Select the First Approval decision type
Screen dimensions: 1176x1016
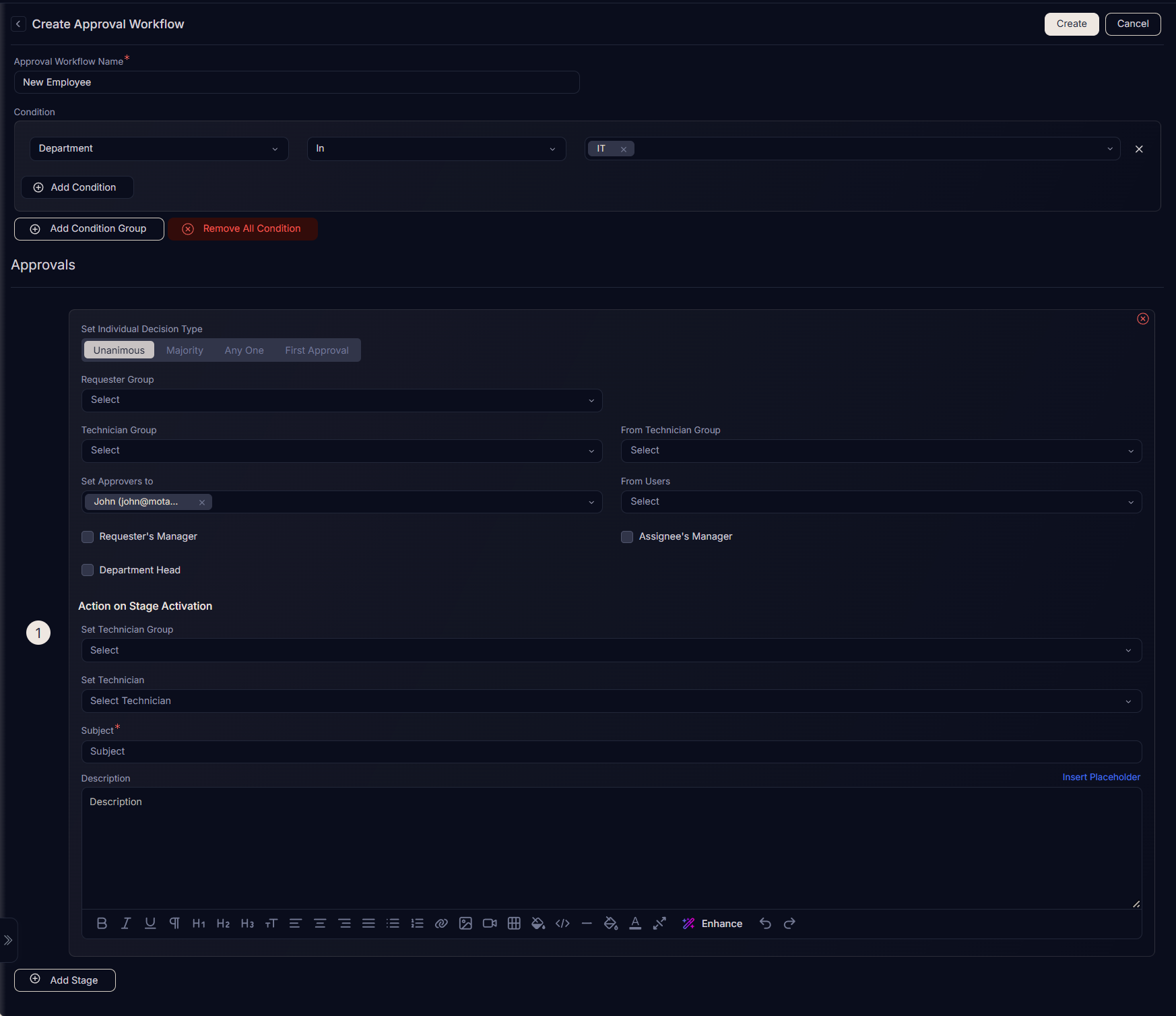tap(317, 350)
